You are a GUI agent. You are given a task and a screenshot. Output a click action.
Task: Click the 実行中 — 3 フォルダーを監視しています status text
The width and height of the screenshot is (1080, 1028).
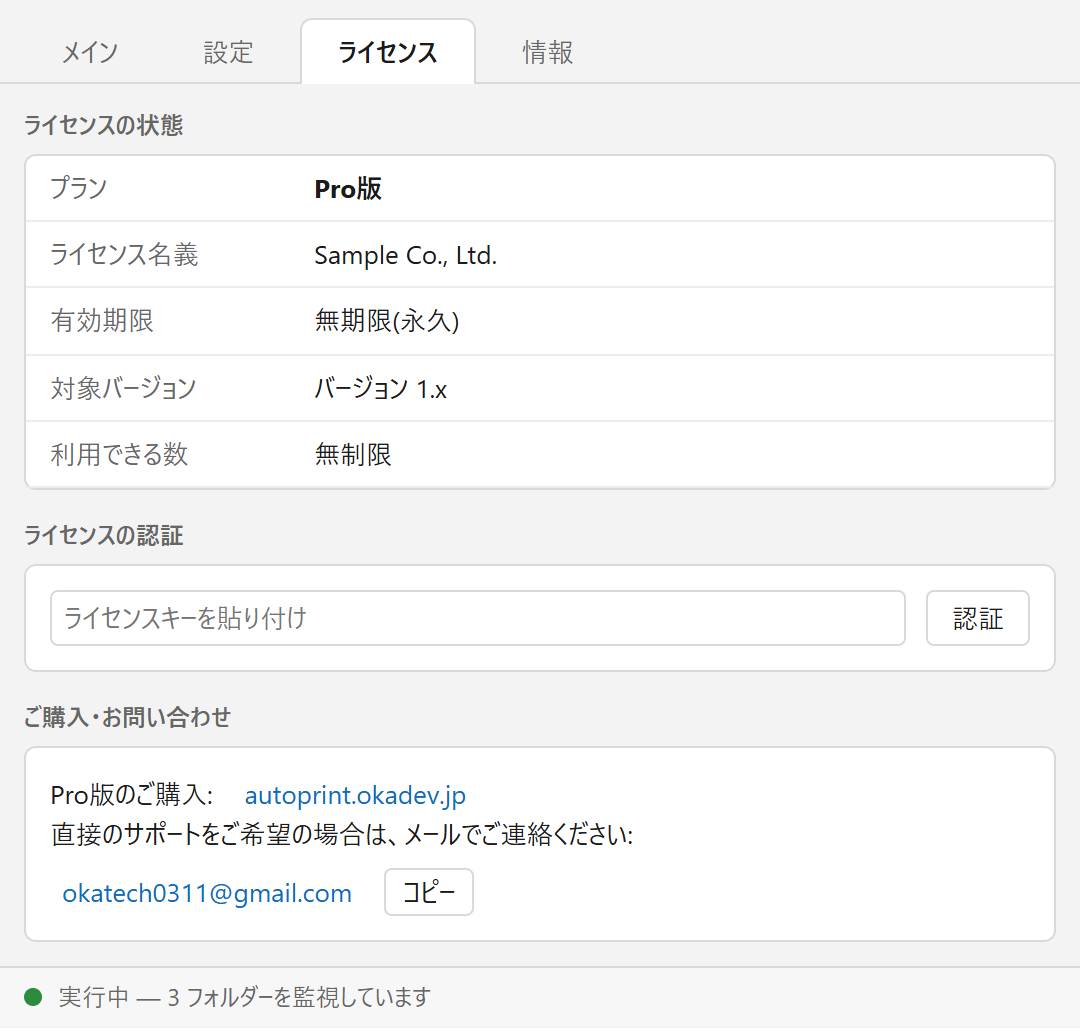coord(245,996)
